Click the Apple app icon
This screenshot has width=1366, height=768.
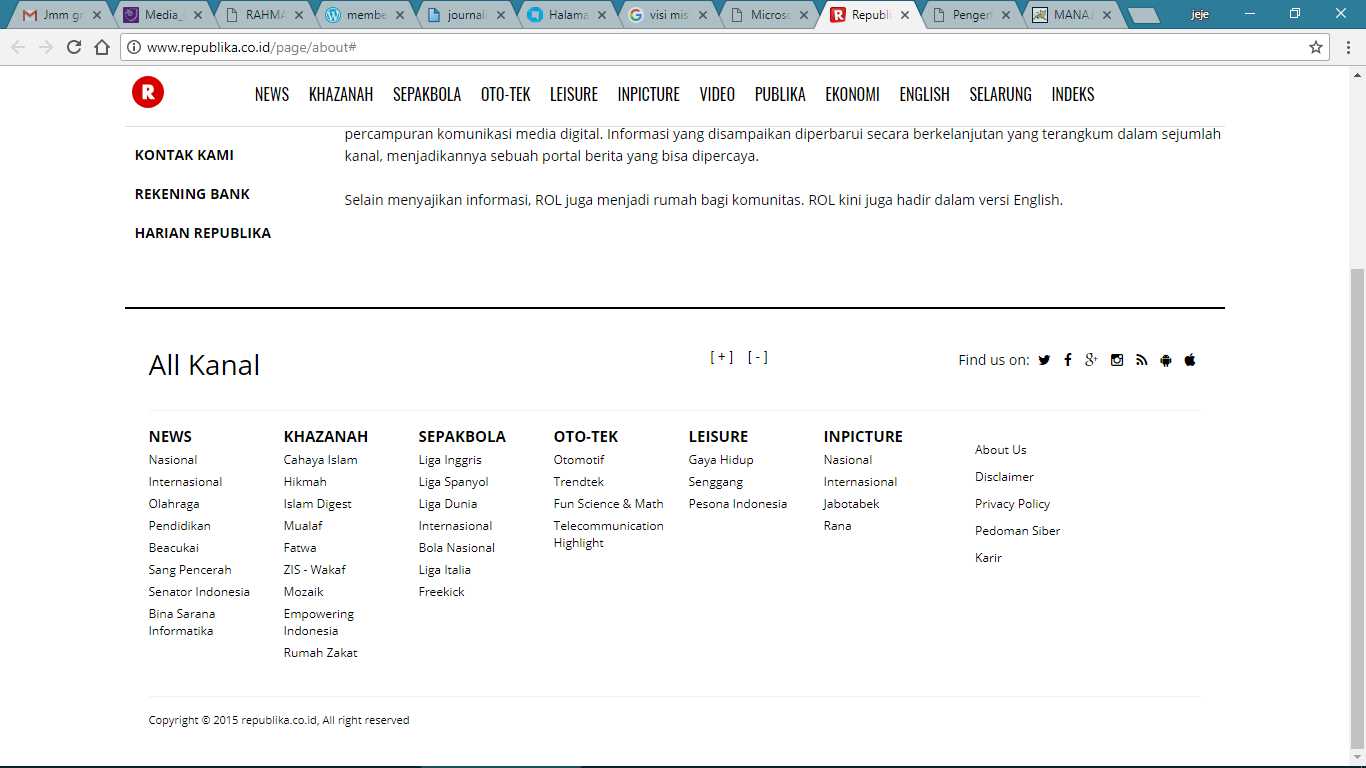[1190, 360]
